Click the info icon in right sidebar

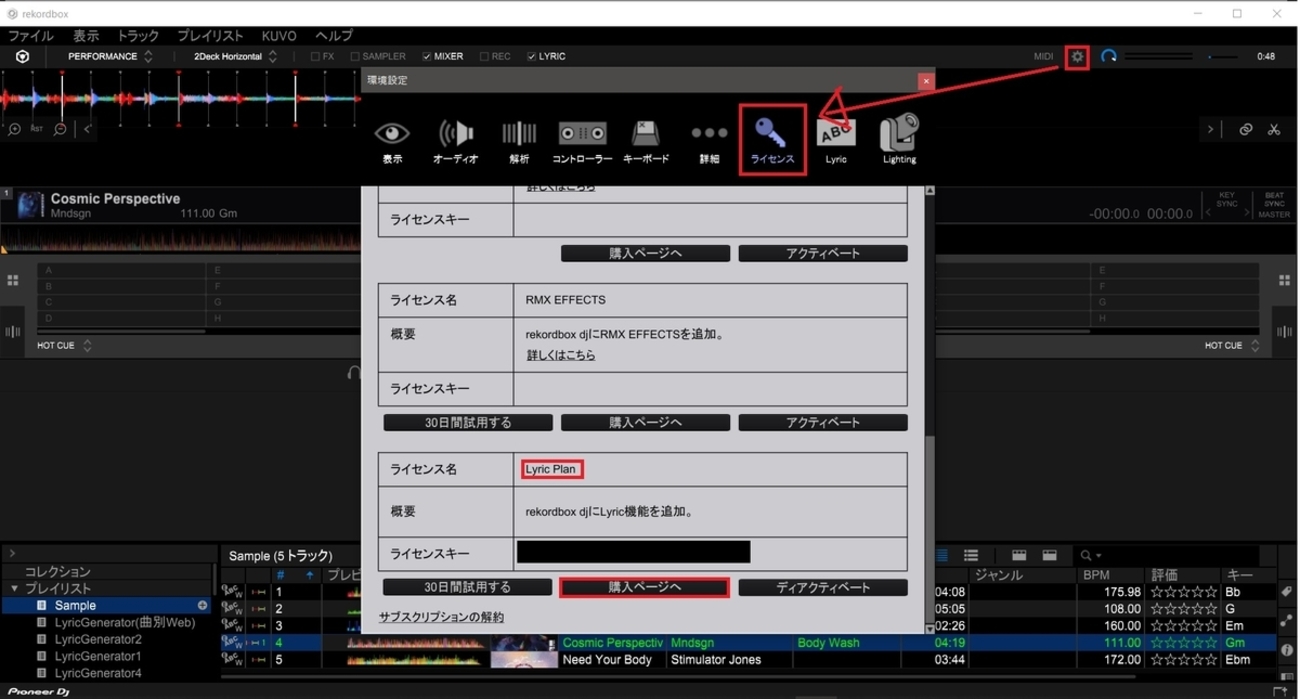1287,650
